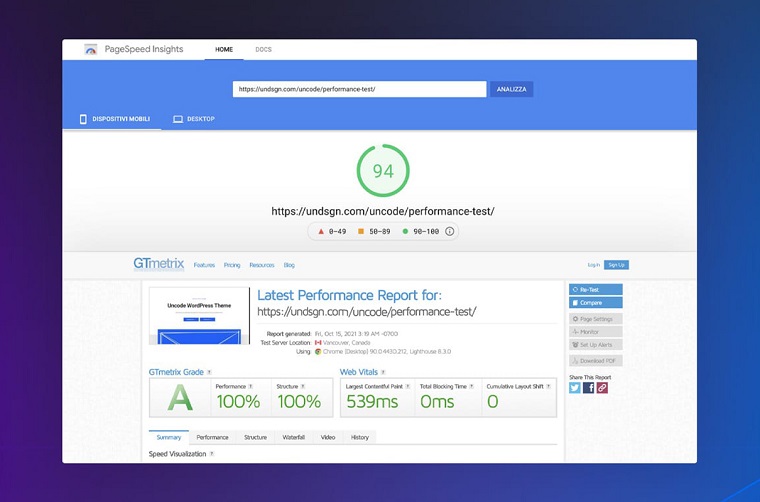Click the 0ms Total Blocking Time value
Viewport: 760px width, 502px height.
437,402
